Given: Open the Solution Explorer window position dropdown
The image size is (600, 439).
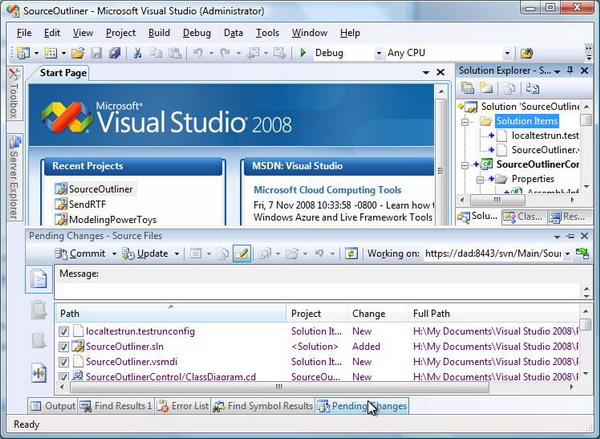Looking at the screenshot, I should [x=557, y=72].
